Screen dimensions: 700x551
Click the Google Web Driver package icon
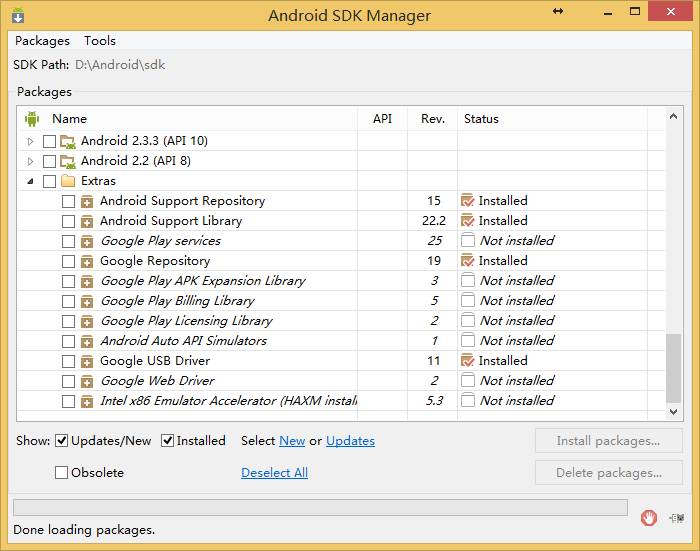coord(87,381)
